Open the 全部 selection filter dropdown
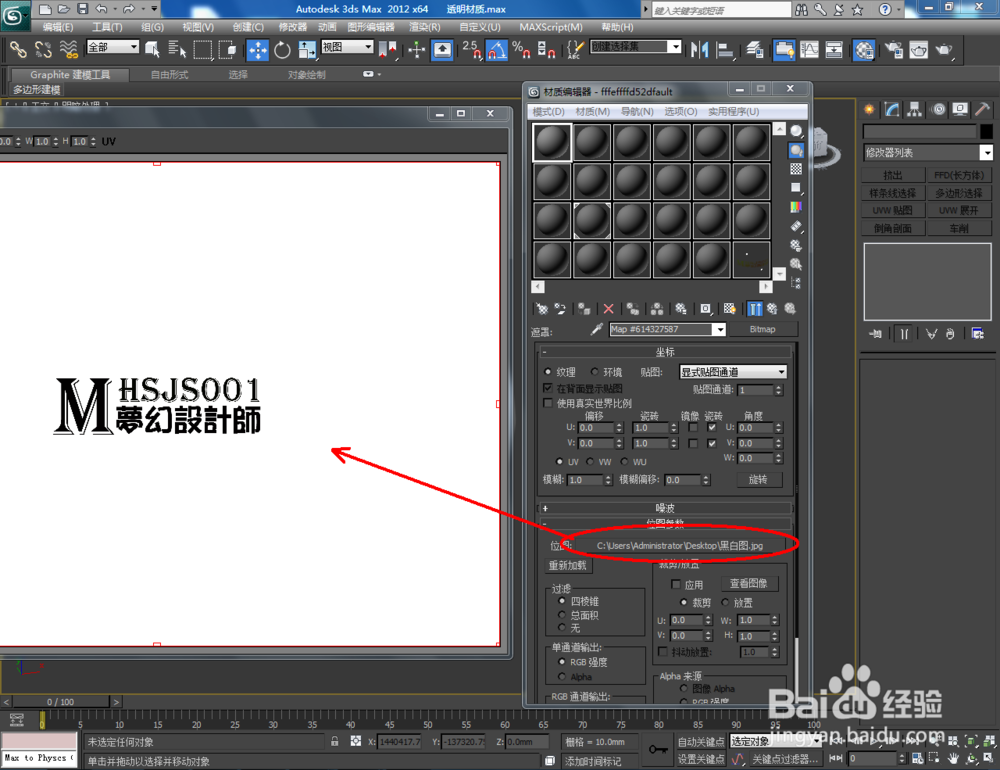 click(112, 47)
